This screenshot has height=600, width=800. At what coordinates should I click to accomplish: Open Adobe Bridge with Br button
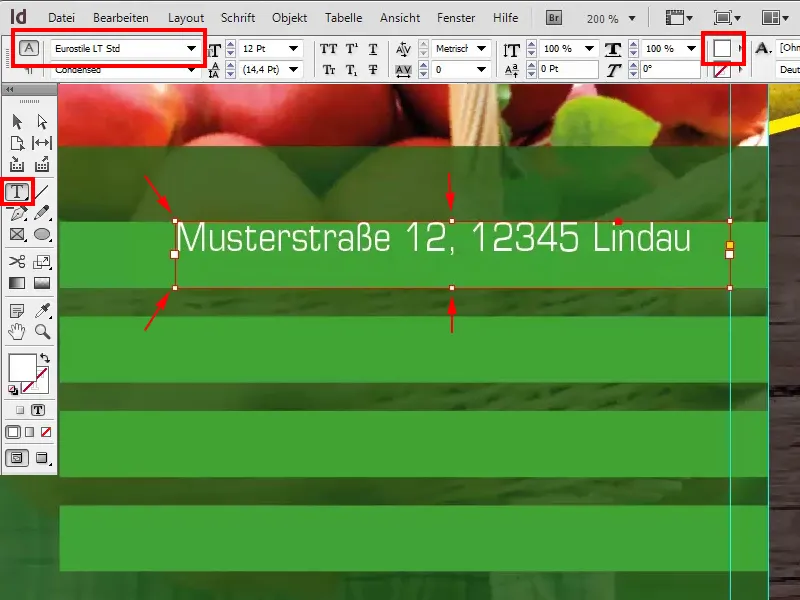point(554,18)
